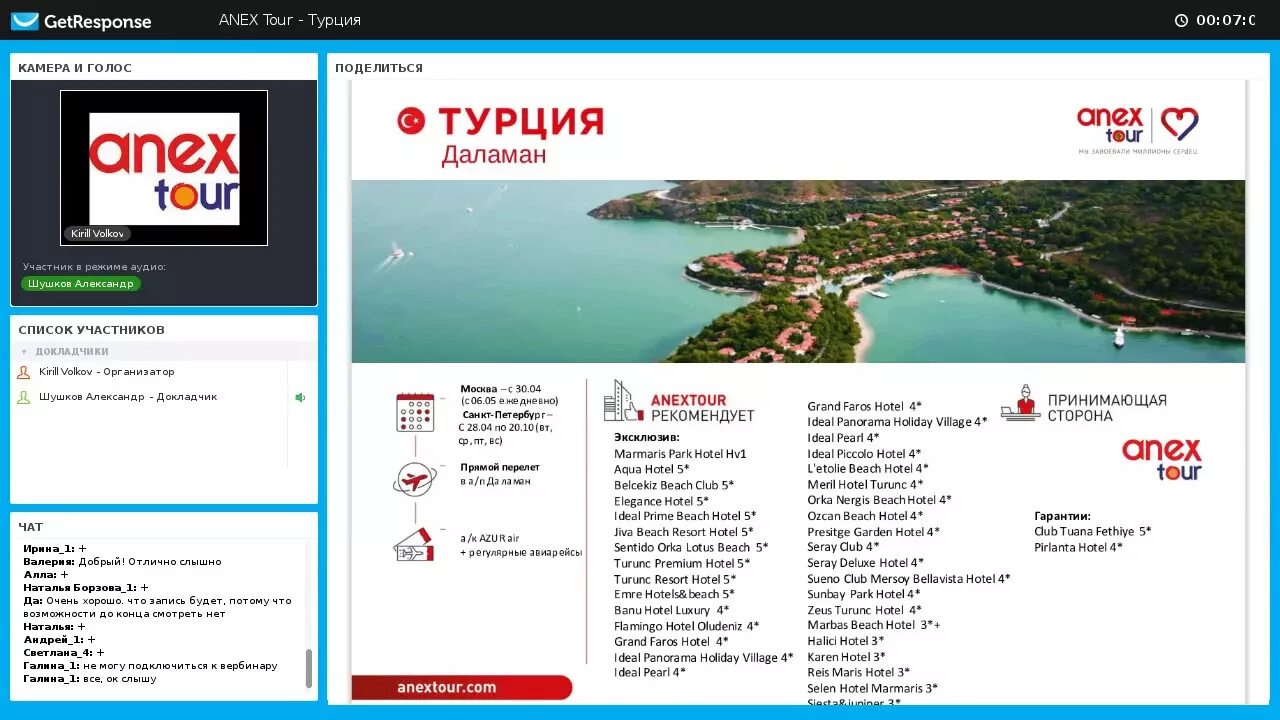Click the chat message не могу подключиться к вербинару
Viewport: 1280px width, 720px height.
tap(150, 666)
